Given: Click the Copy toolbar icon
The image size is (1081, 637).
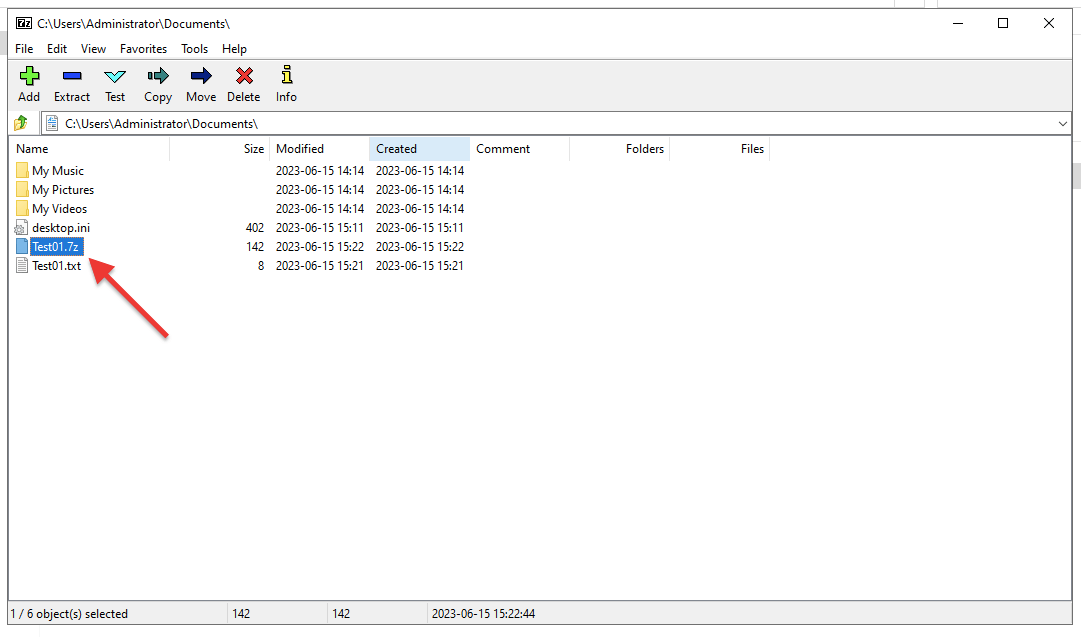Looking at the screenshot, I should click(x=158, y=76).
